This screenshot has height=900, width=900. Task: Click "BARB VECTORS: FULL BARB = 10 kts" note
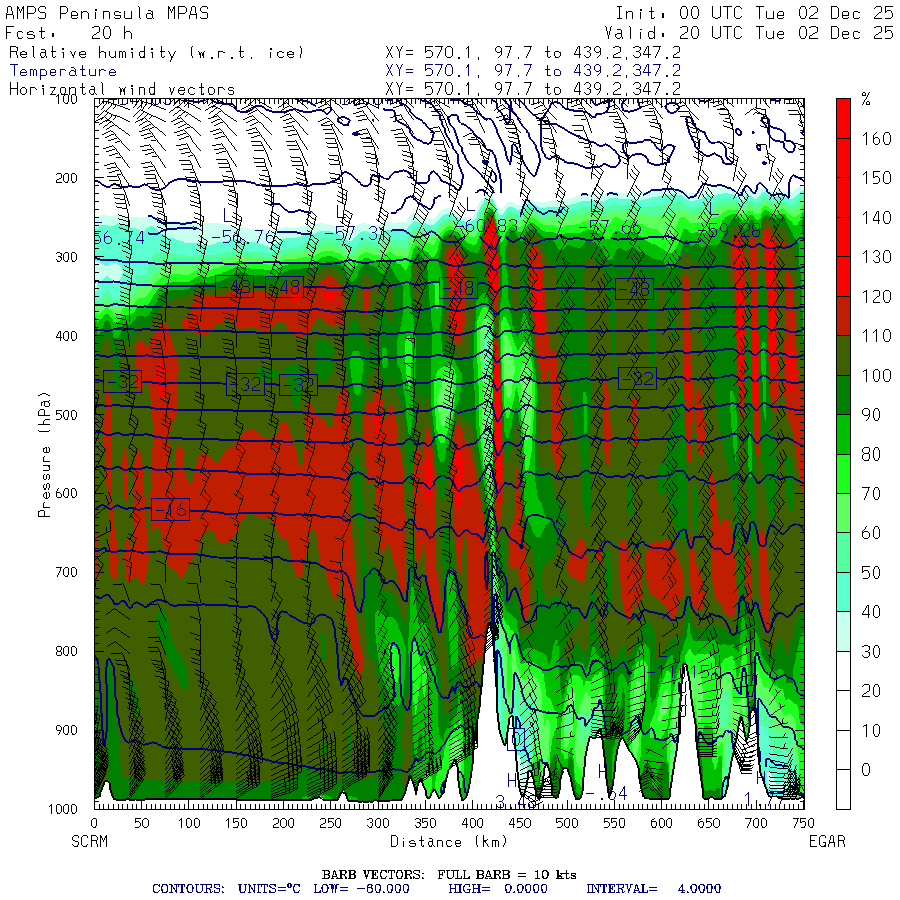pyautogui.click(x=449, y=875)
